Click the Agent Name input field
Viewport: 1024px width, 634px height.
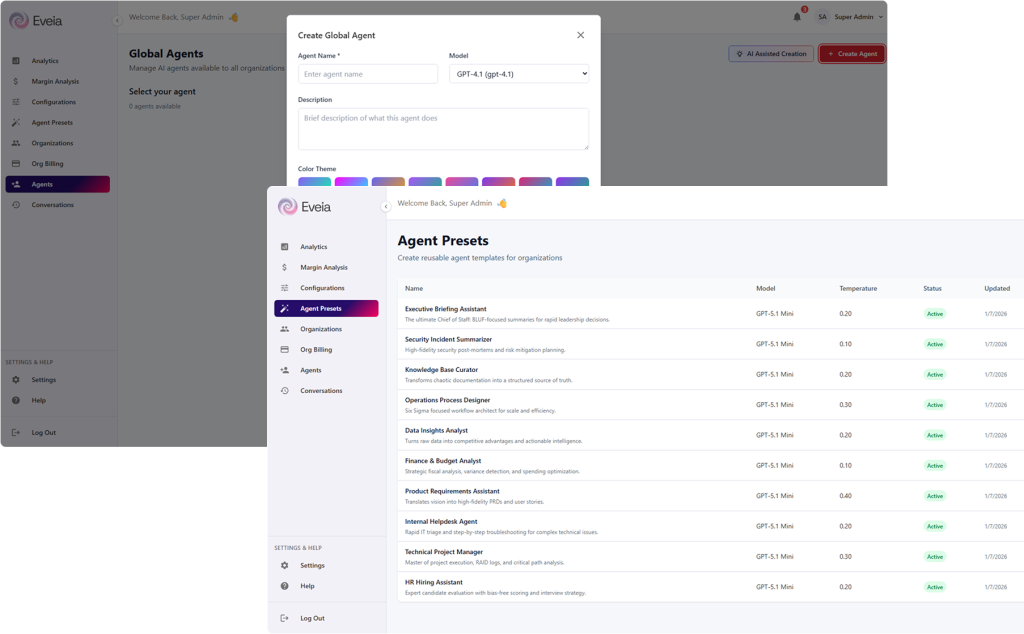point(368,74)
